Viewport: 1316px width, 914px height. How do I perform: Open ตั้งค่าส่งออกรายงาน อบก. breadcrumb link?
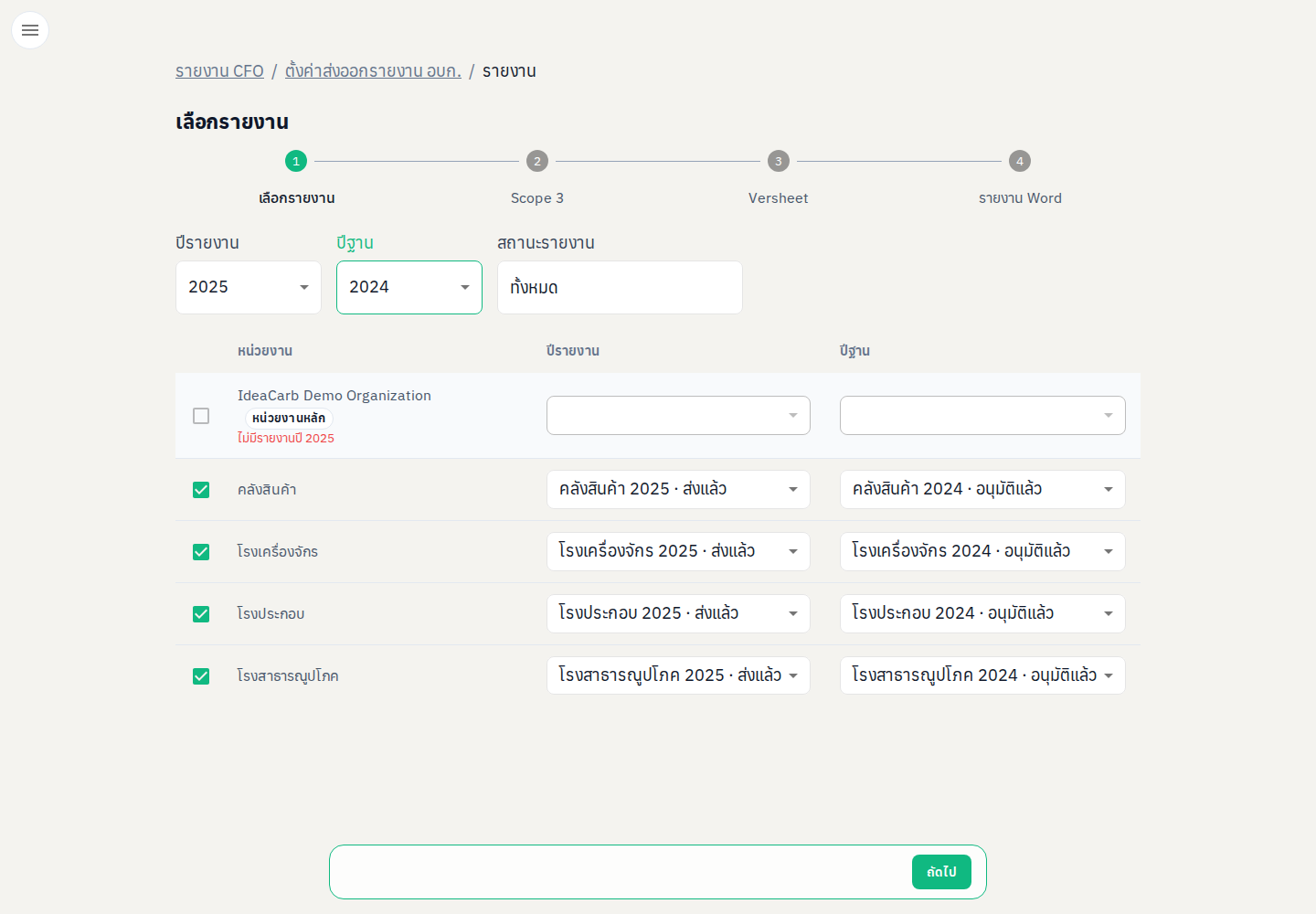point(373,71)
